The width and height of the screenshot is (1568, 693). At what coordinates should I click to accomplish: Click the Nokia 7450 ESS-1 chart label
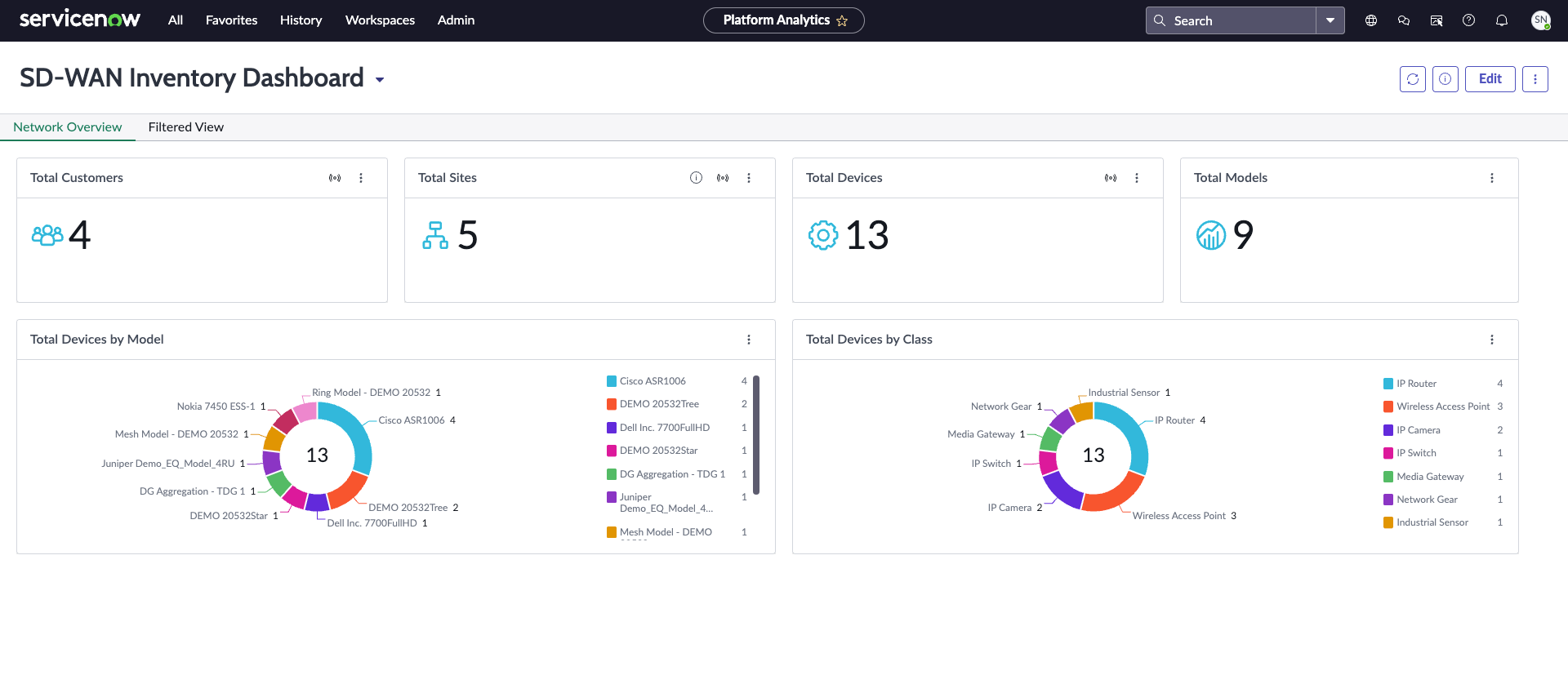[221, 406]
